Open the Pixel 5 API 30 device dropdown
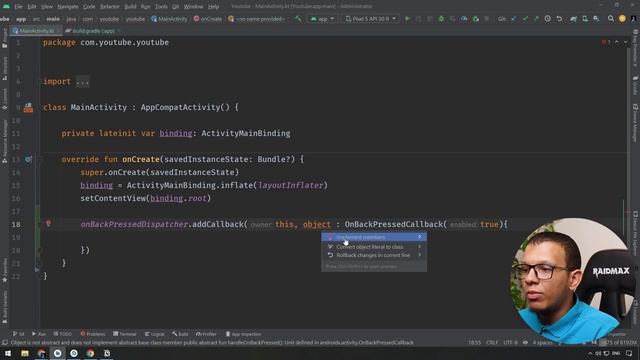The width and height of the screenshot is (640, 360). [x=371, y=19]
